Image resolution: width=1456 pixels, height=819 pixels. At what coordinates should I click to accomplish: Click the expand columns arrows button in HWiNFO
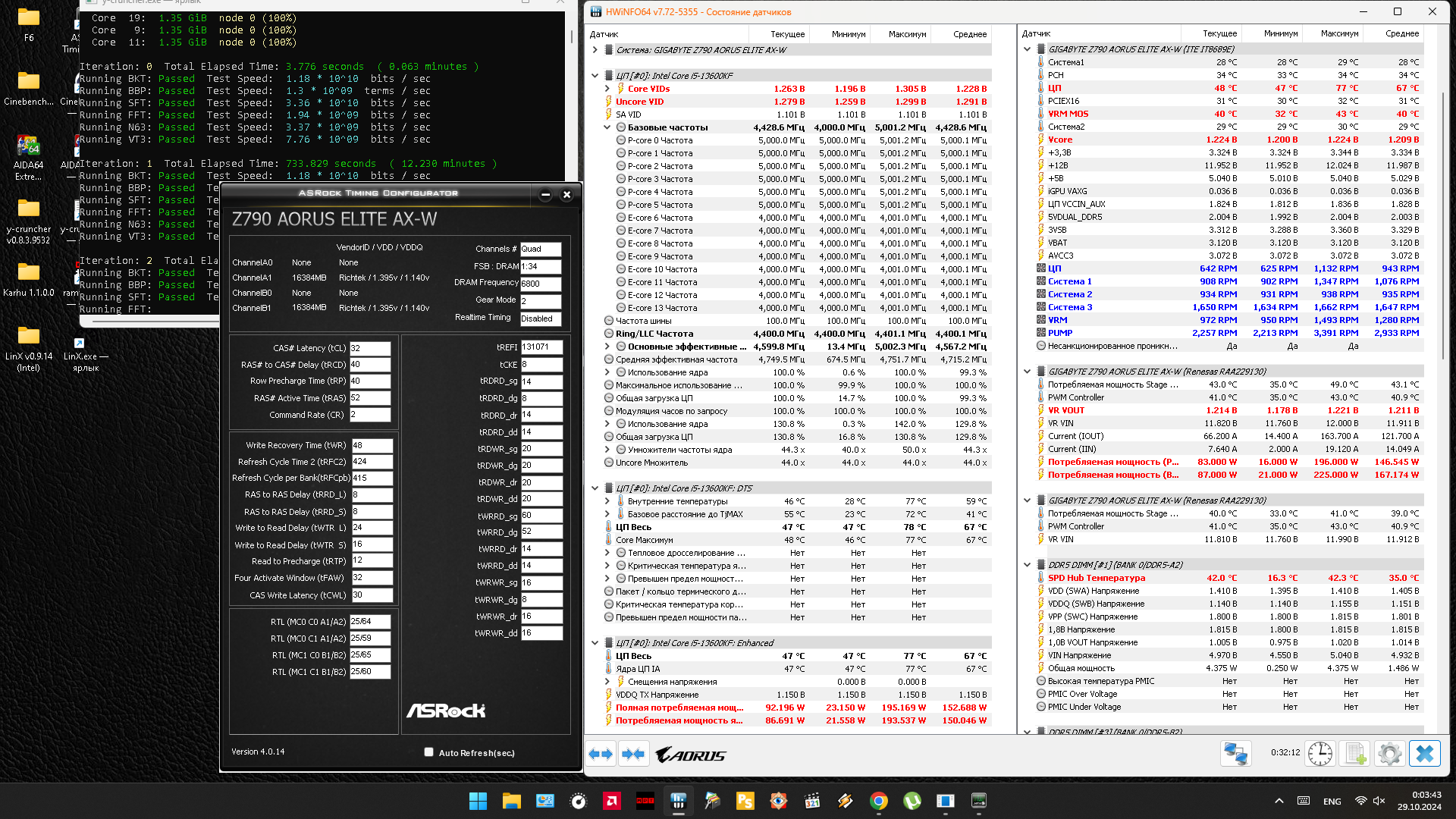point(601,754)
